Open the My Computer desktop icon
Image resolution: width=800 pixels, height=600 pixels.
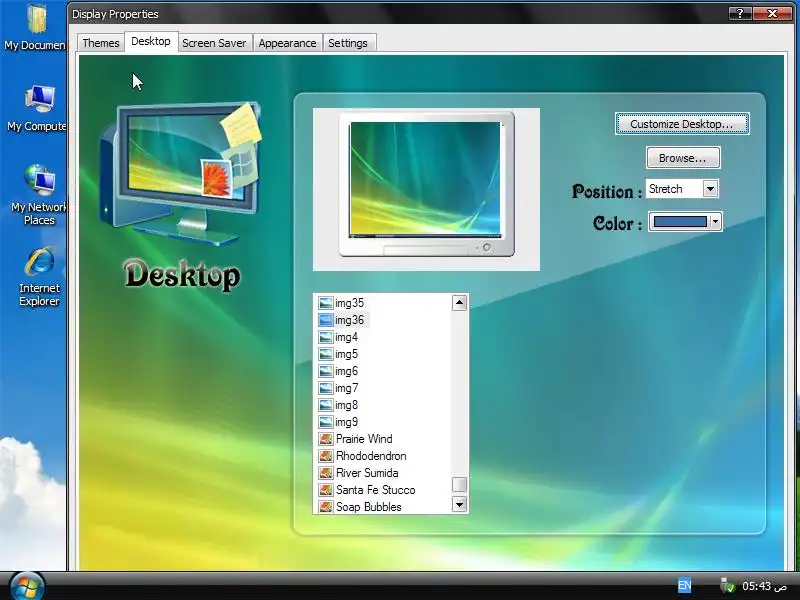click(x=37, y=108)
